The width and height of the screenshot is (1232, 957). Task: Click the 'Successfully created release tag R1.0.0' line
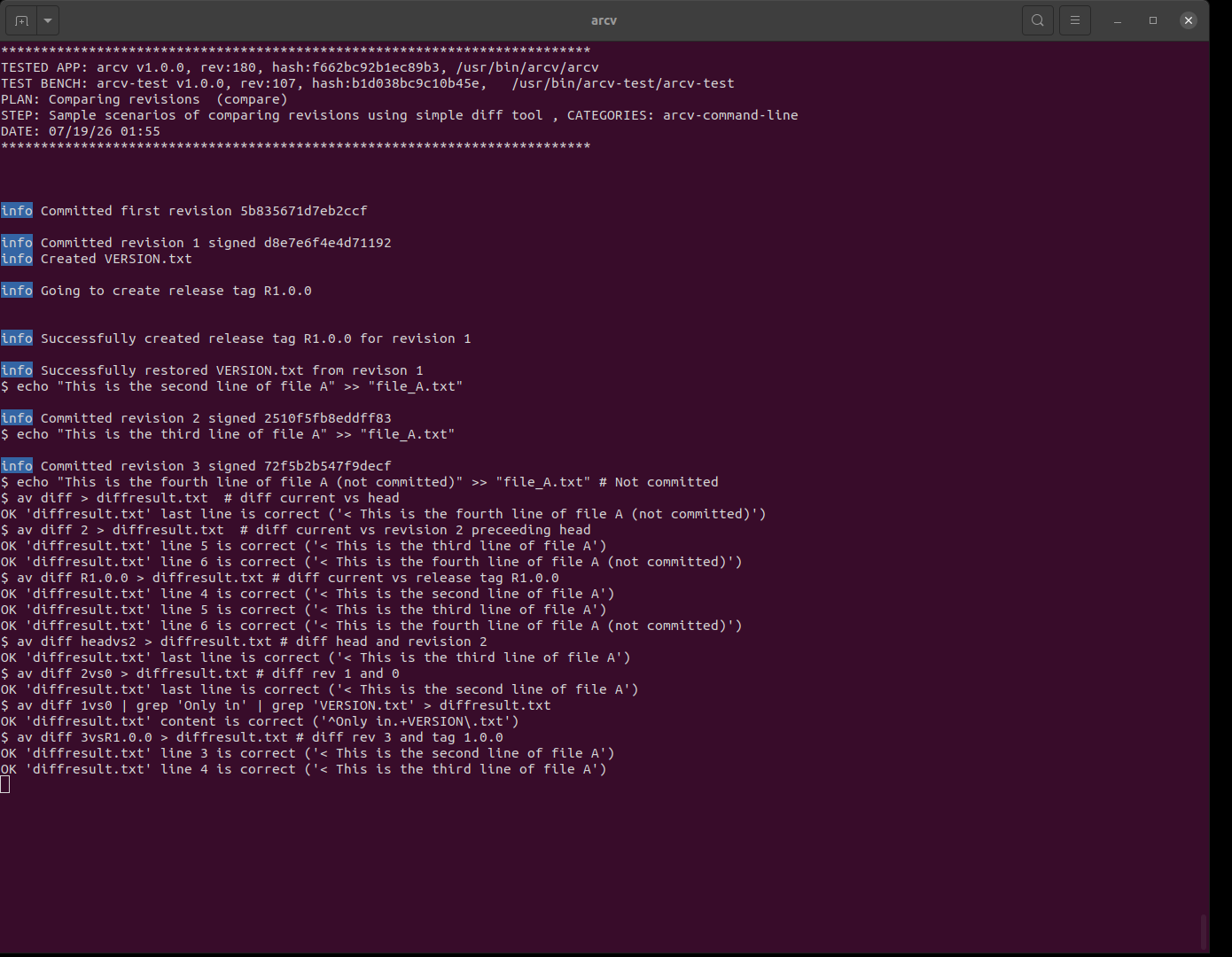(236, 338)
